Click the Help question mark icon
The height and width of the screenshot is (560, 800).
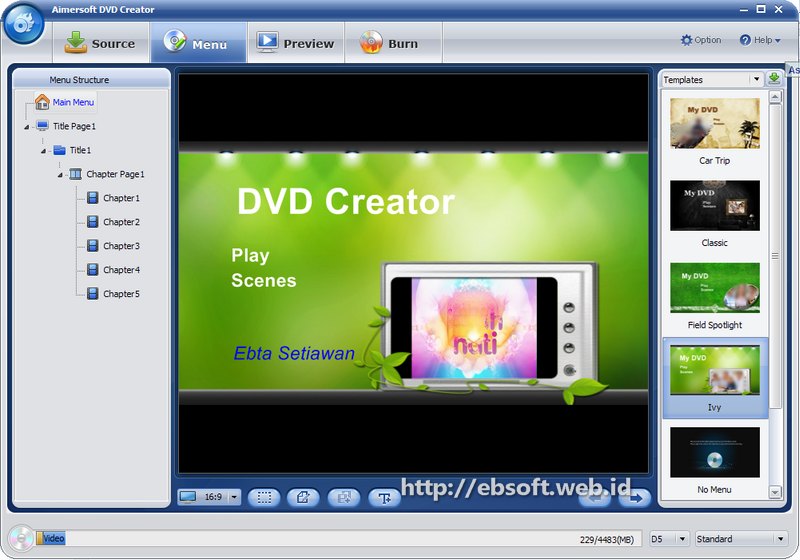pos(745,40)
